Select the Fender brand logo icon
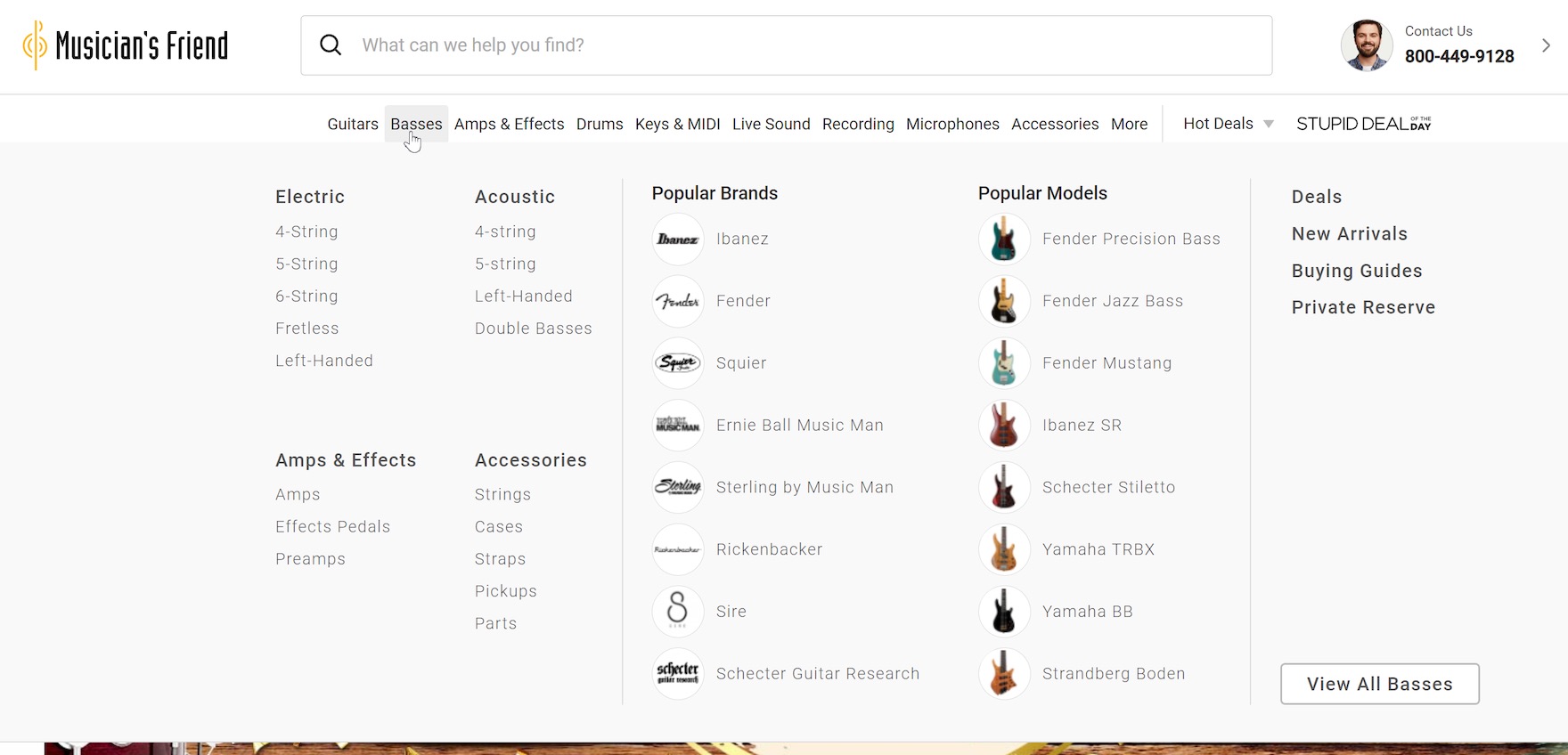 [678, 302]
